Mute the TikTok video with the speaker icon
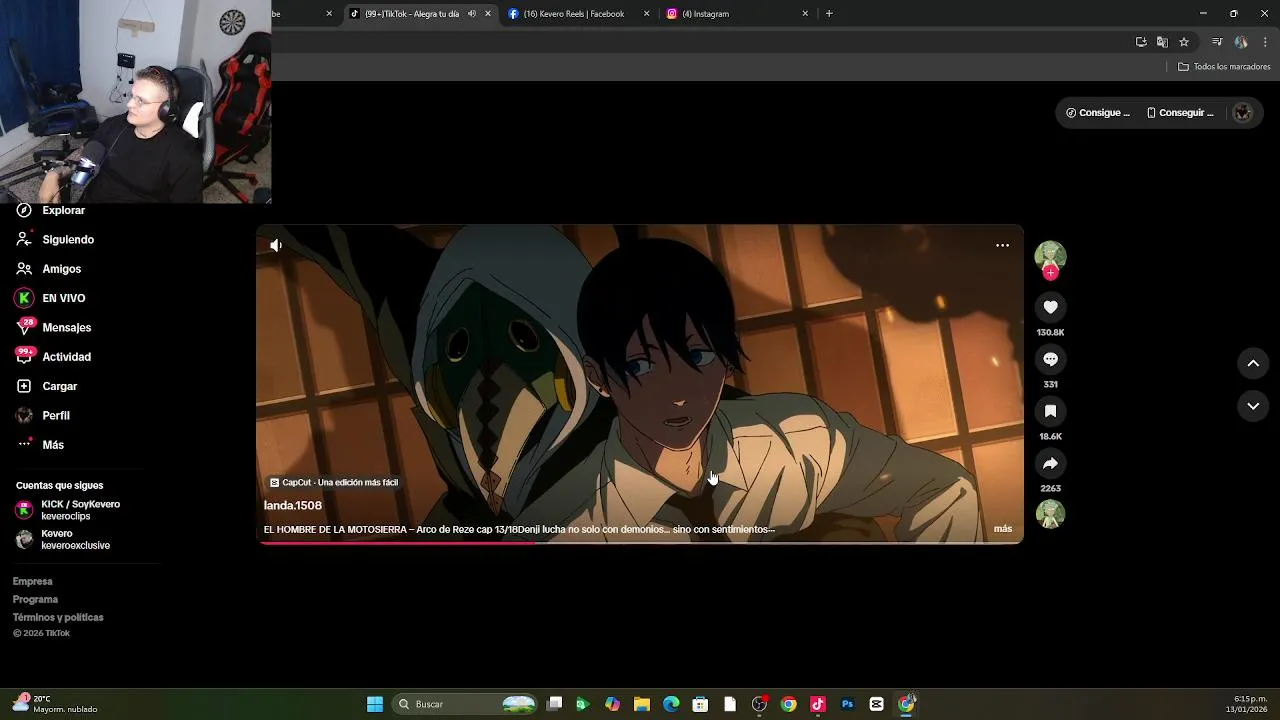 [276, 245]
